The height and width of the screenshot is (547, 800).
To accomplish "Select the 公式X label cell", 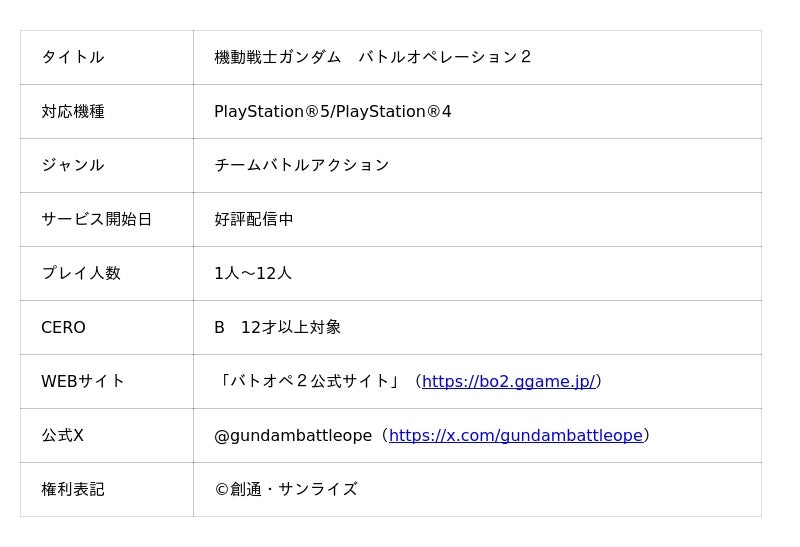I will point(62,435).
